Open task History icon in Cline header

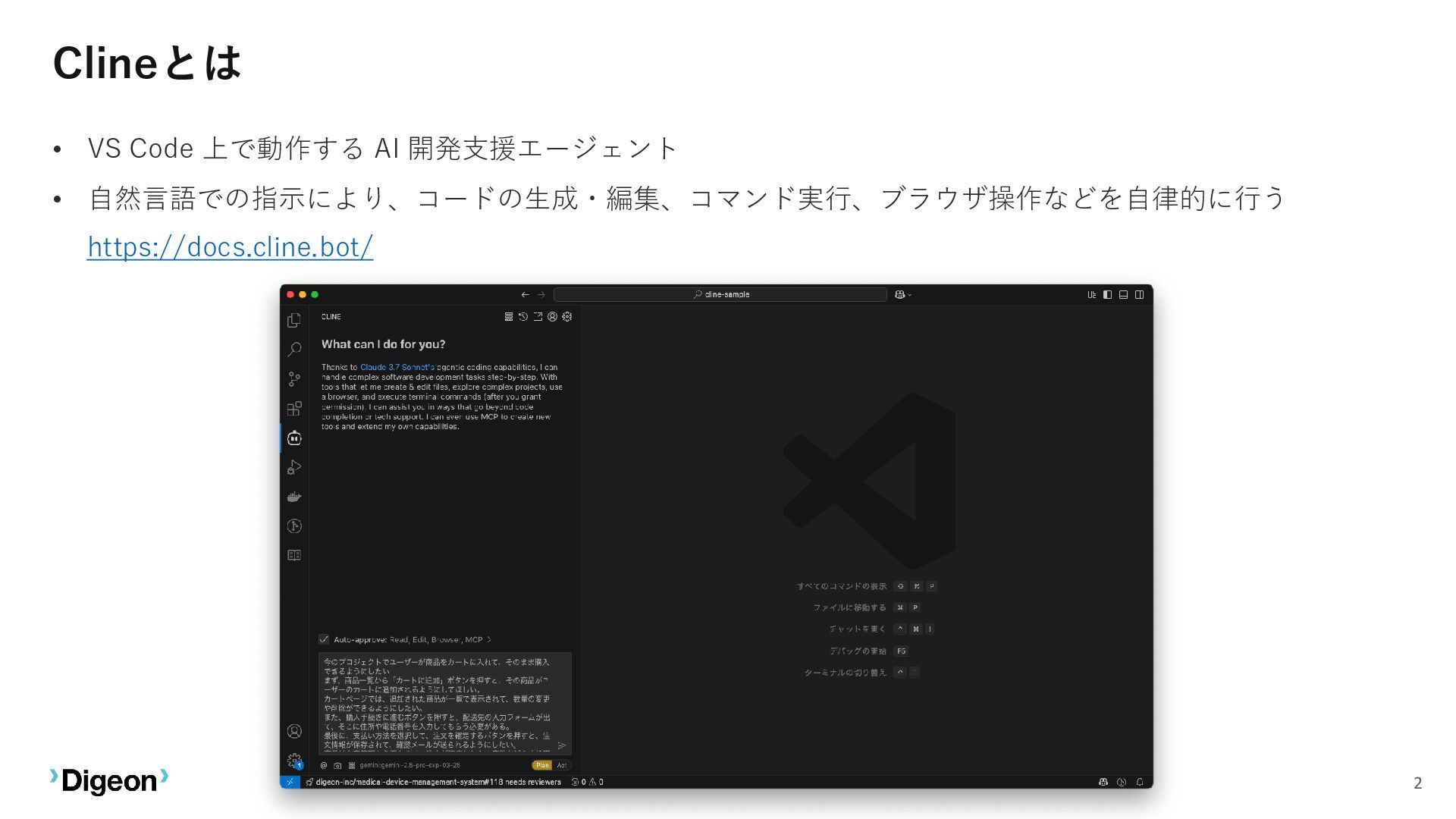tap(523, 317)
